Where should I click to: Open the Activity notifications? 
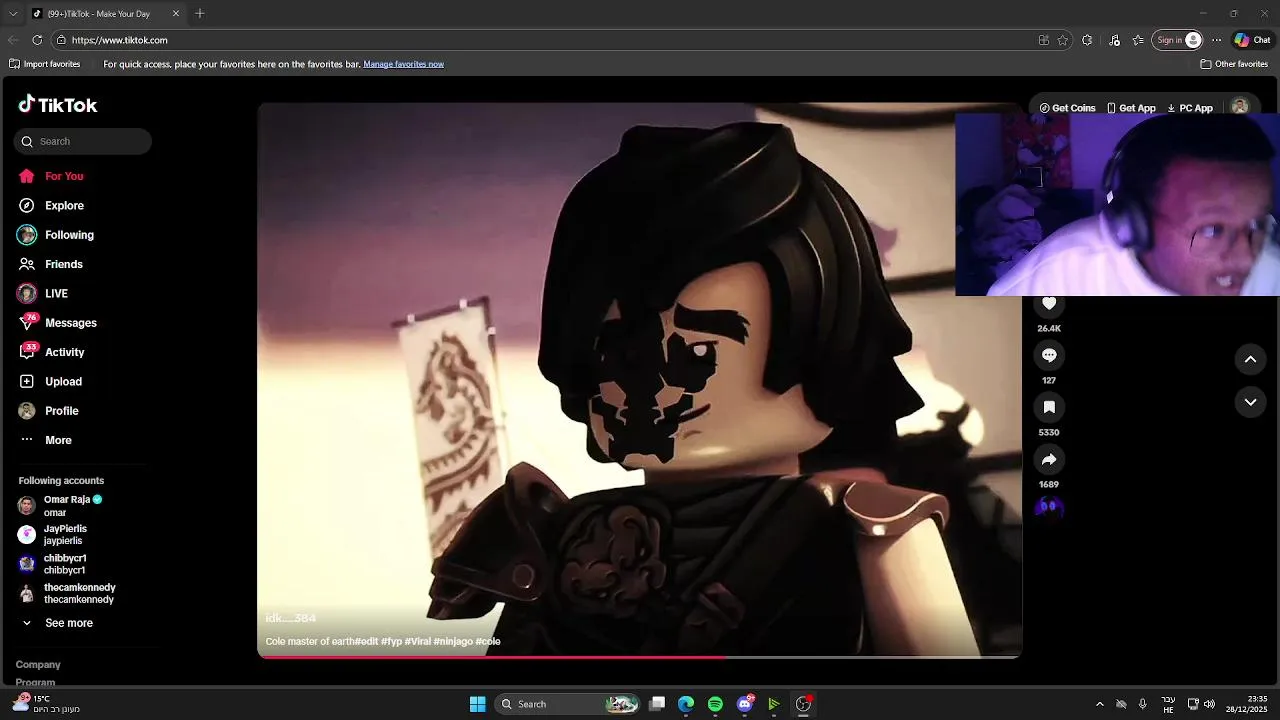click(x=52, y=352)
